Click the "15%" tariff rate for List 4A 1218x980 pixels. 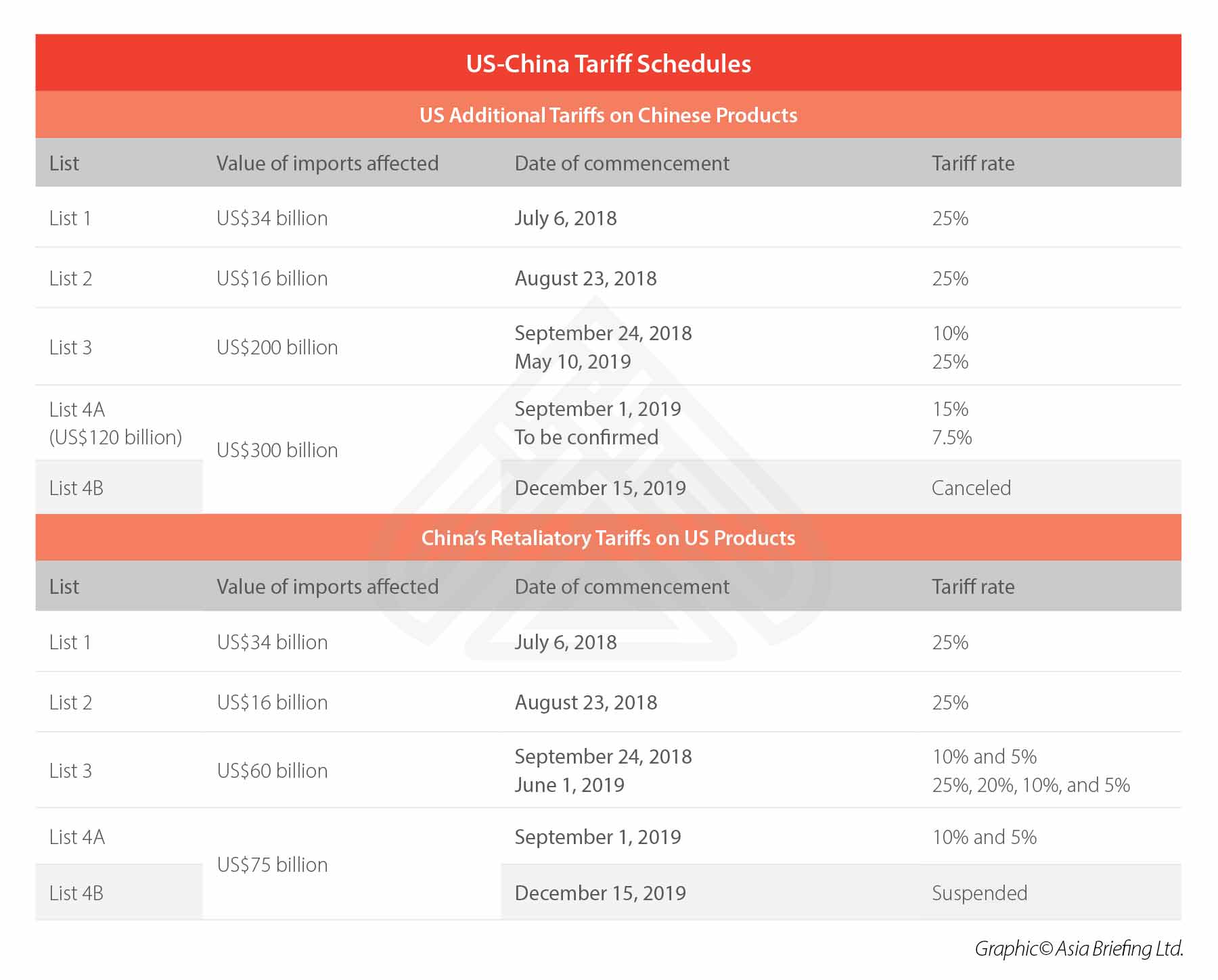point(950,409)
